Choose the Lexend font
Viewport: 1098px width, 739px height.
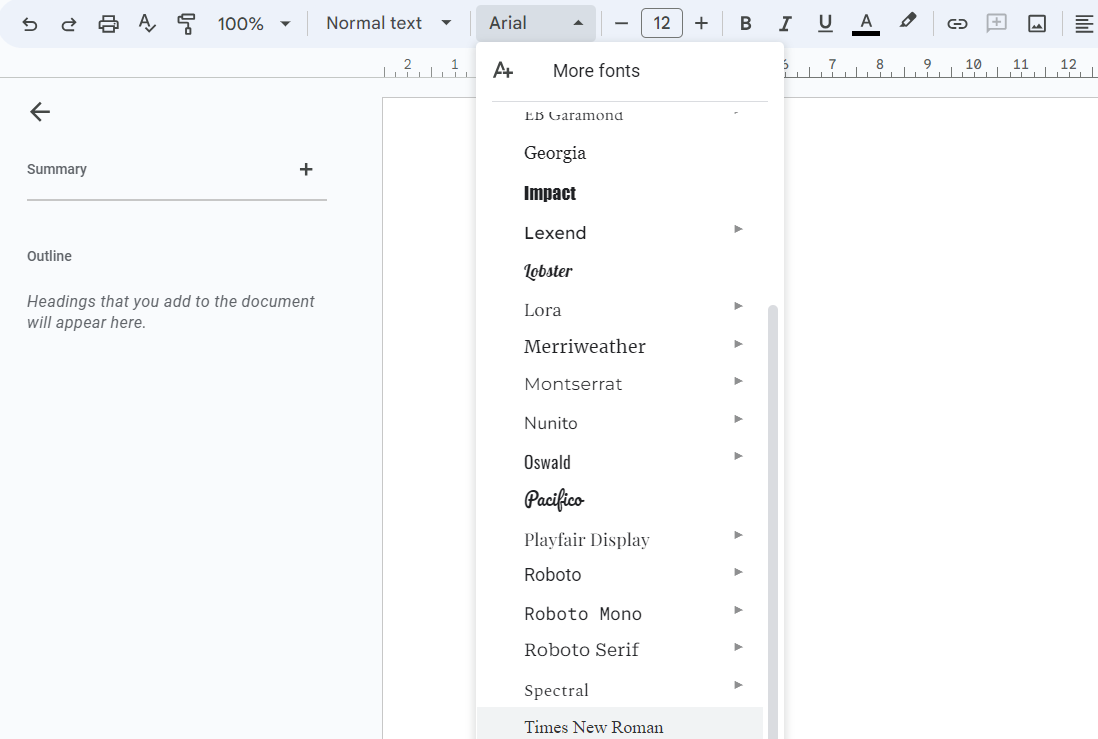[x=555, y=233]
